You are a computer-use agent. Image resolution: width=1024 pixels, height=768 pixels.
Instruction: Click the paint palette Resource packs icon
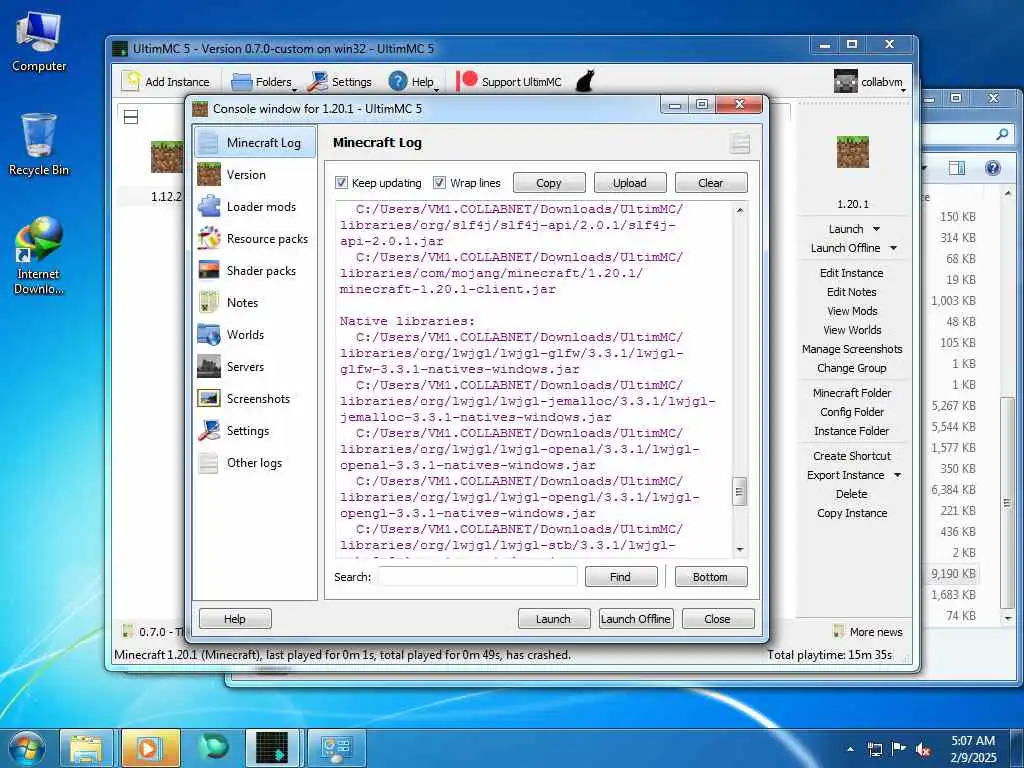pyautogui.click(x=209, y=238)
